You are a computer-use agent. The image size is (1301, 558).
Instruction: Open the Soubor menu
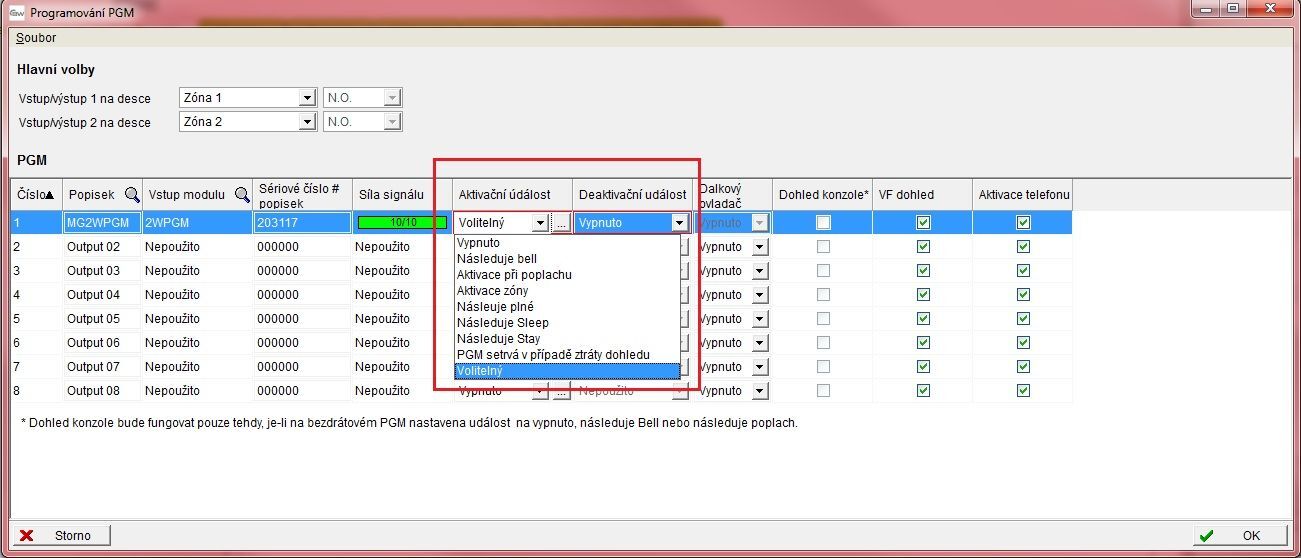click(36, 38)
